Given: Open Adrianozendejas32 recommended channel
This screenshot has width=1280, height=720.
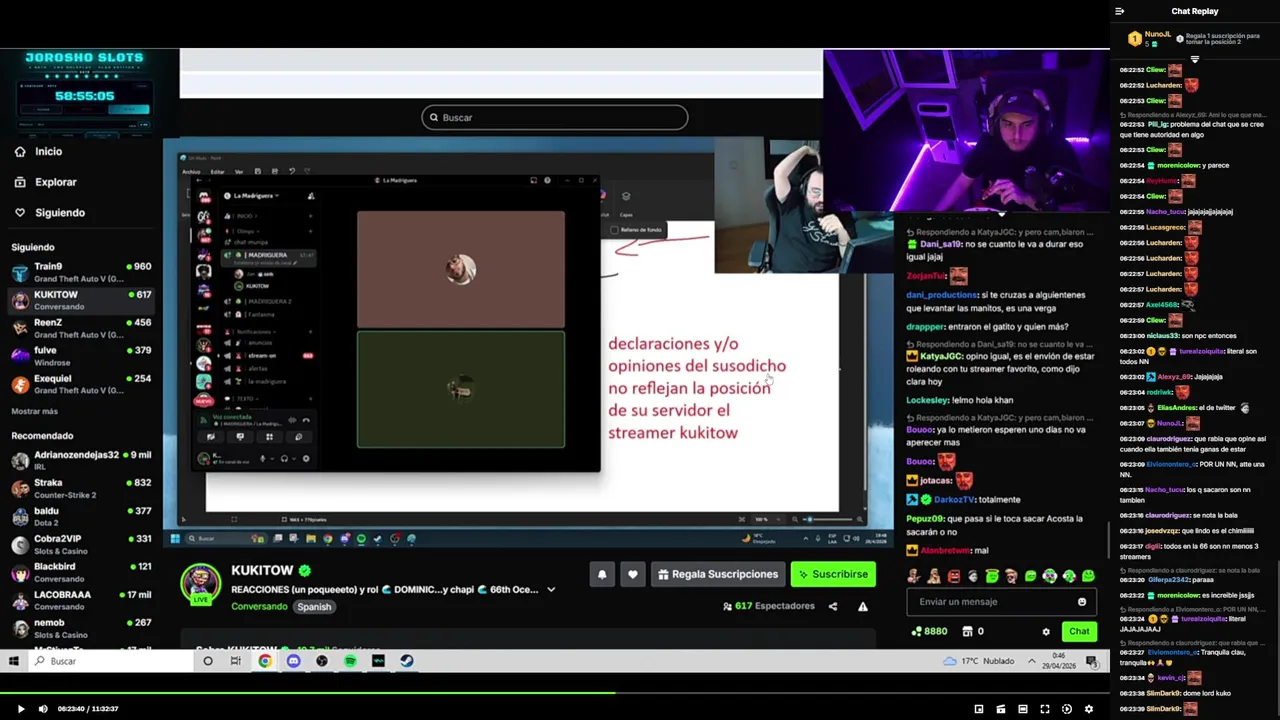Looking at the screenshot, I should 81,460.
